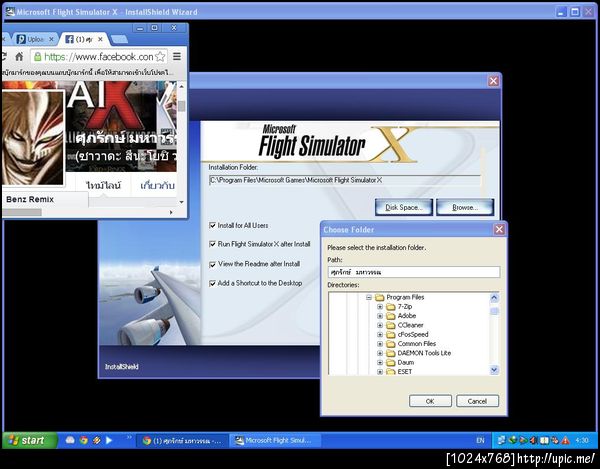Click the blue play arrow quick launch icon
600x469 pixels.
(109, 440)
